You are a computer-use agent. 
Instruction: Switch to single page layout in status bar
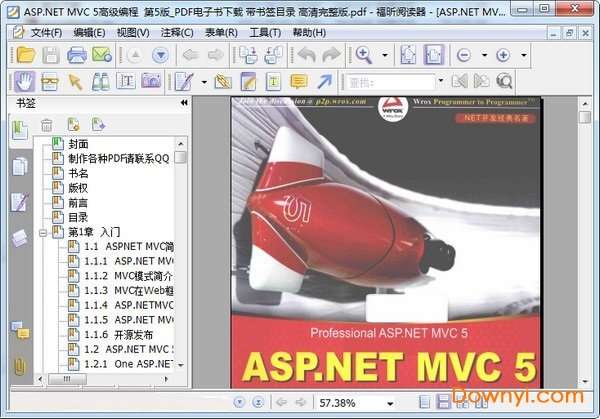point(424,402)
